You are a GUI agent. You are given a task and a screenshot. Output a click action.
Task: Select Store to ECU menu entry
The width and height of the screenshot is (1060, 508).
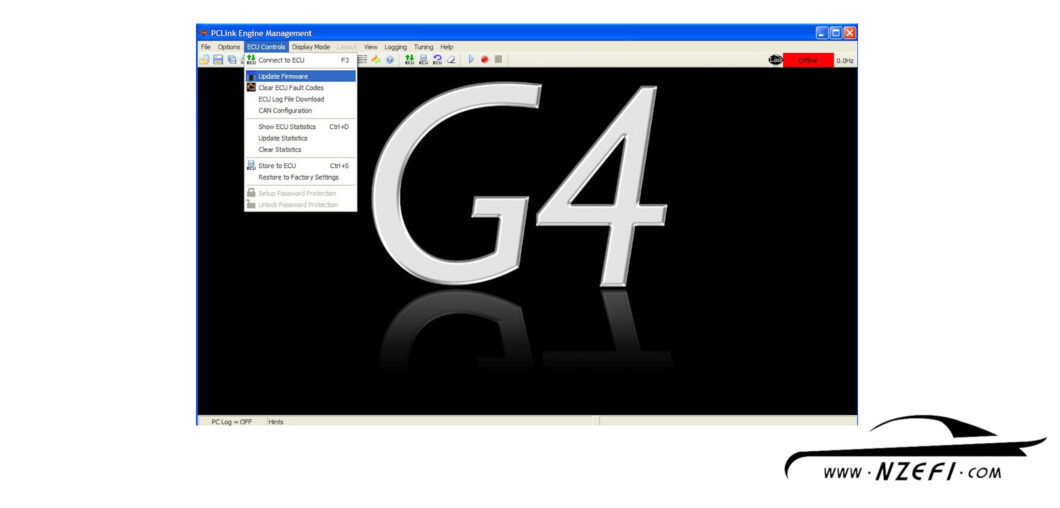(300, 166)
